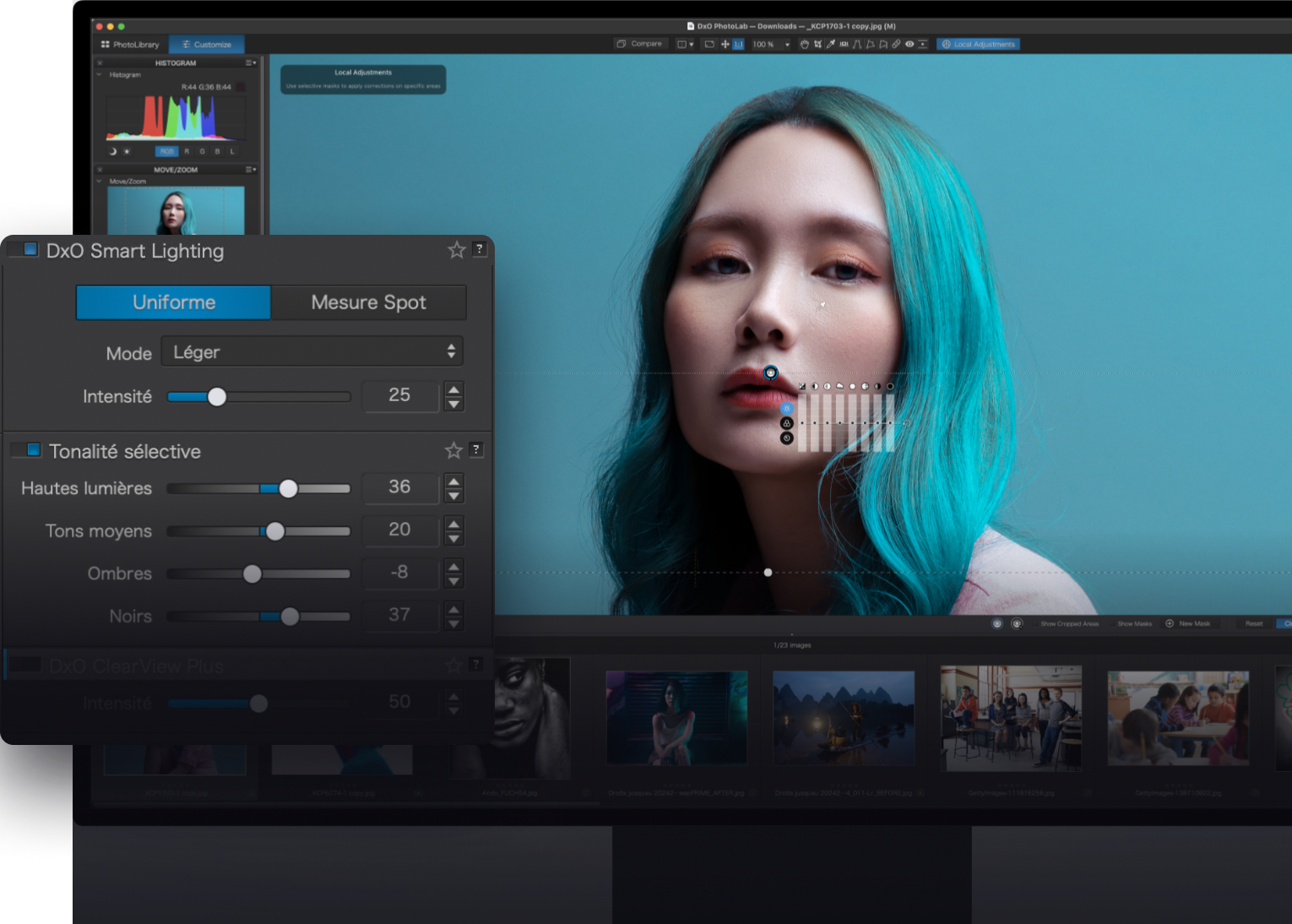Select the neon-lit woman thumbnail

676,719
